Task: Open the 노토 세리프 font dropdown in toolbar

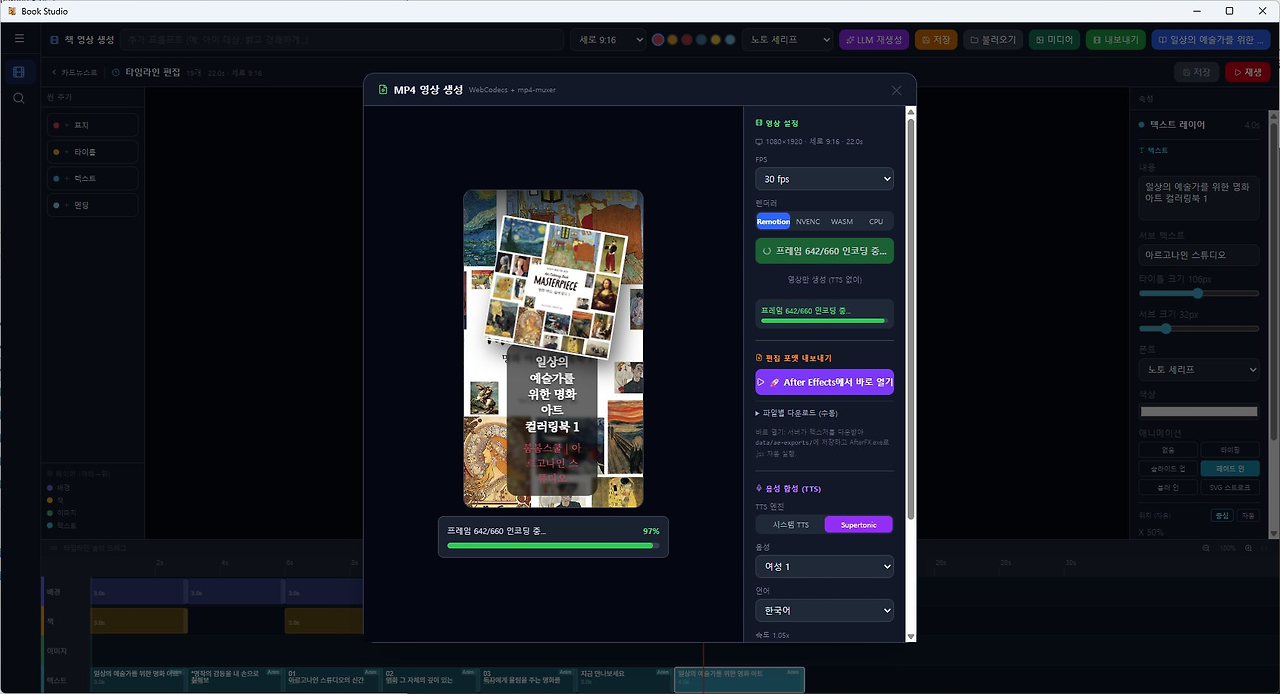Action: pos(787,40)
